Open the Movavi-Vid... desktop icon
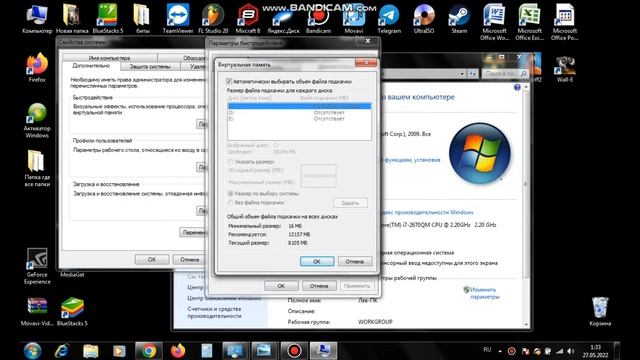This screenshot has width=640, height=360. click(37, 311)
